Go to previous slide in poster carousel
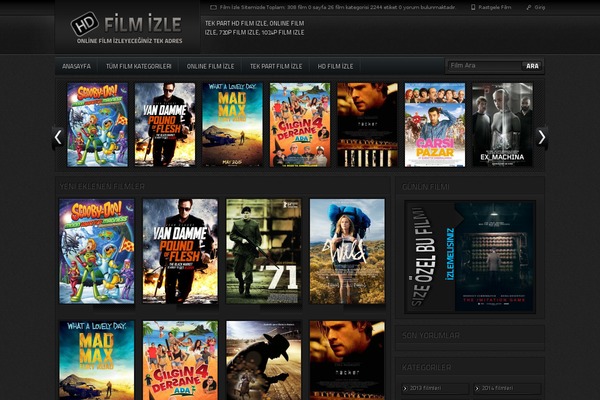This screenshot has height=400, width=600. 58,137
